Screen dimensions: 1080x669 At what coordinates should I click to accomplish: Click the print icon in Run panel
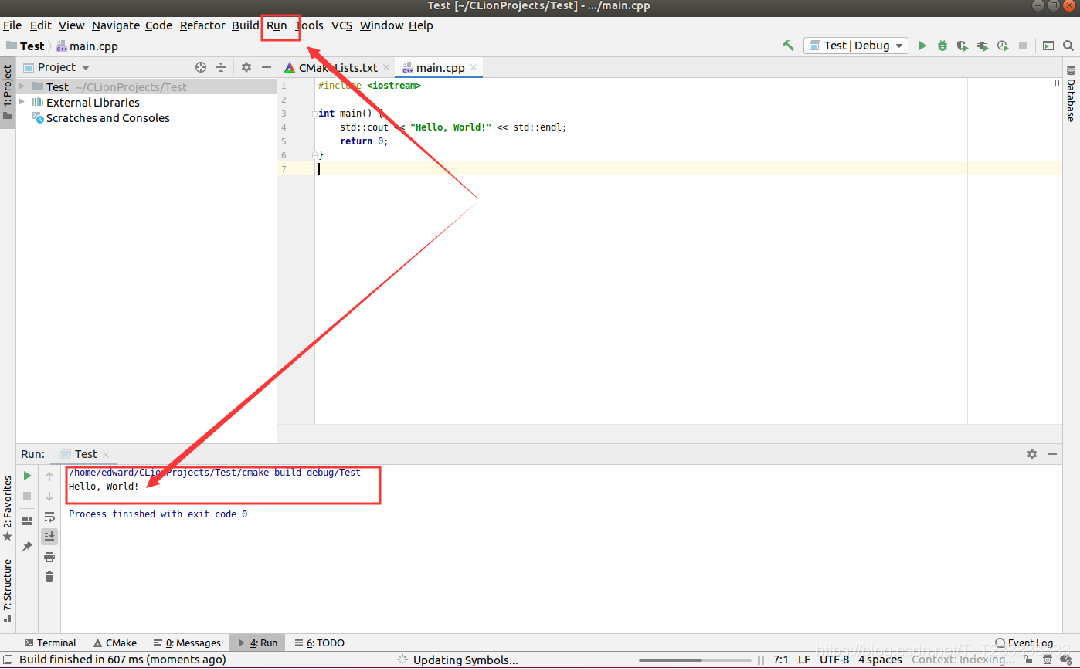point(50,557)
